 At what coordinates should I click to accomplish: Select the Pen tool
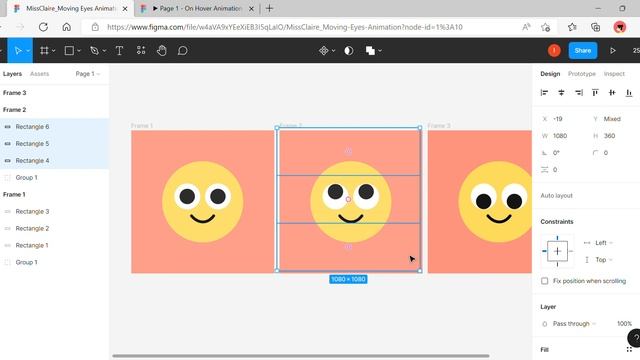pos(94,51)
